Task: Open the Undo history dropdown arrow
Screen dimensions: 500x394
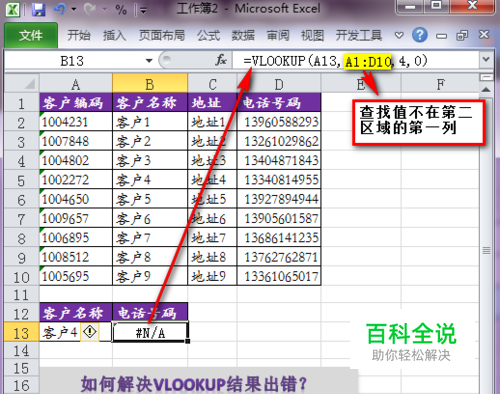Action: [x=74, y=9]
